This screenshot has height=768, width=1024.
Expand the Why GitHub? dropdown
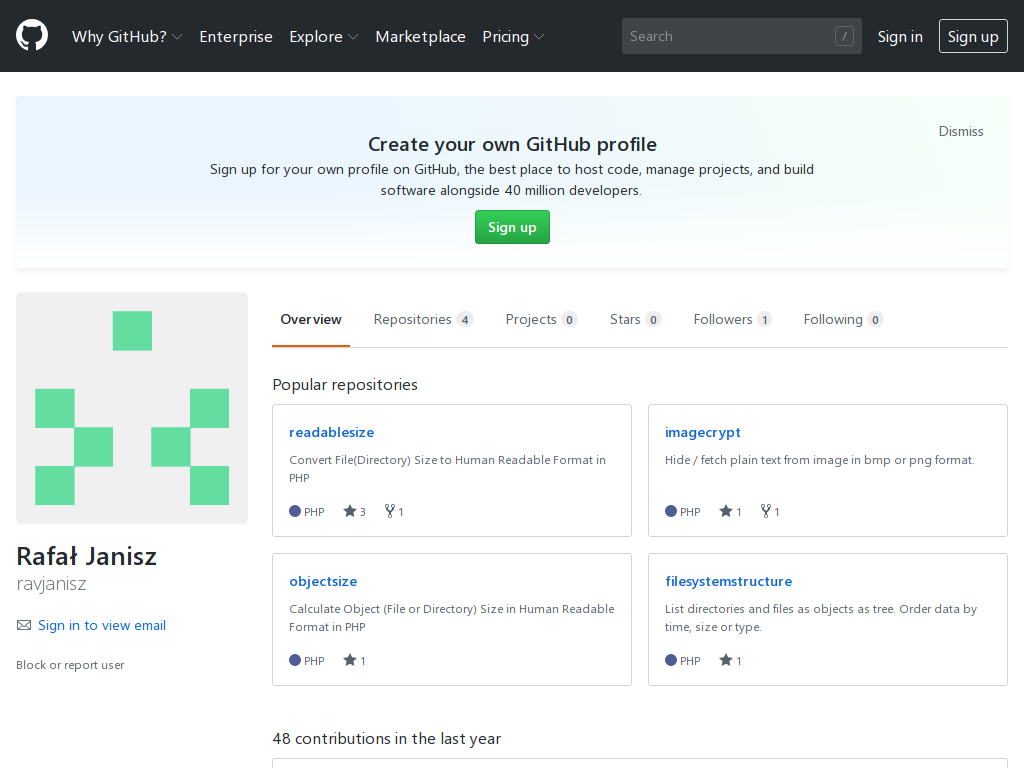[x=127, y=37]
